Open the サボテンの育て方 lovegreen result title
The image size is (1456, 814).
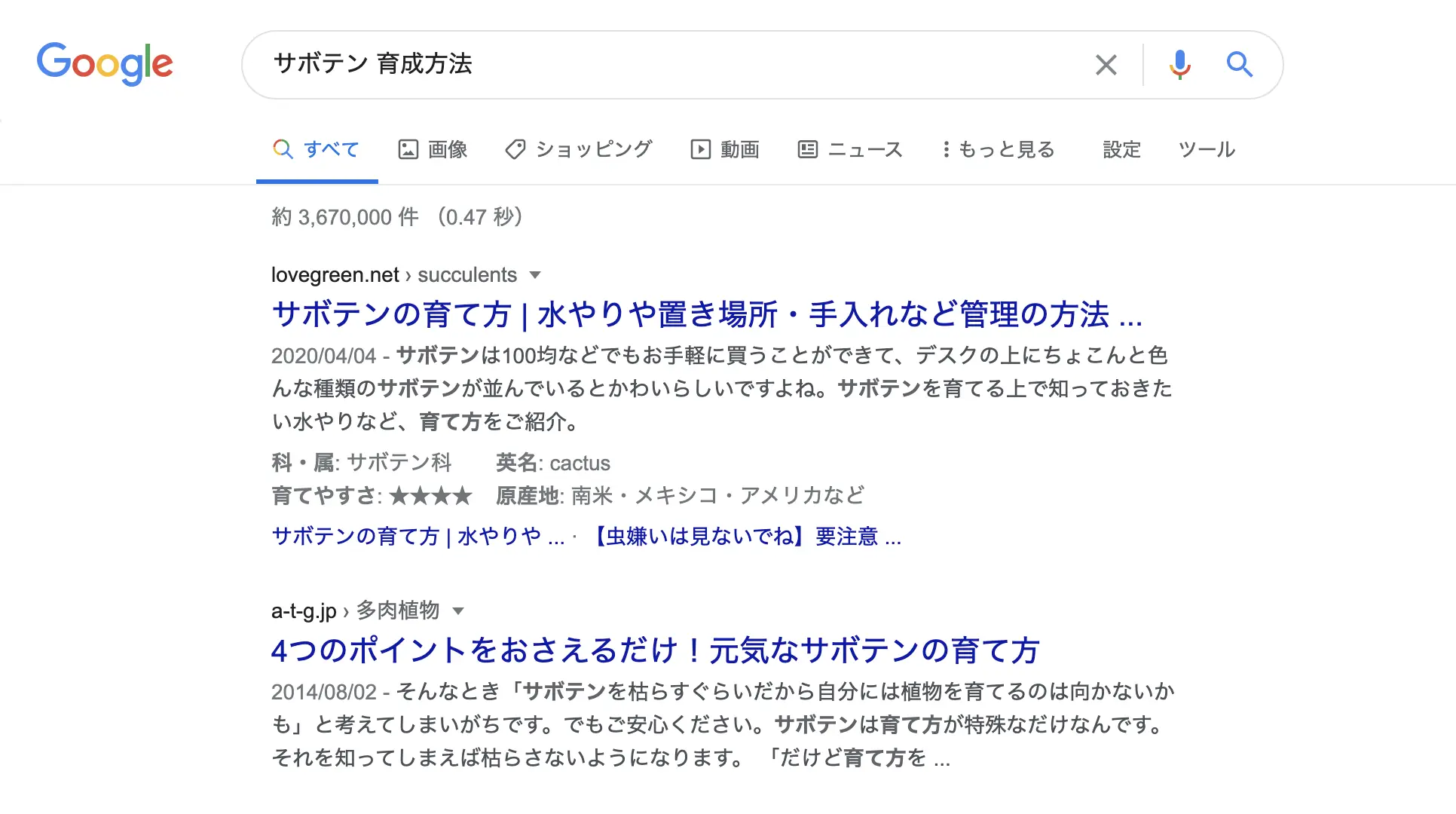click(x=707, y=314)
